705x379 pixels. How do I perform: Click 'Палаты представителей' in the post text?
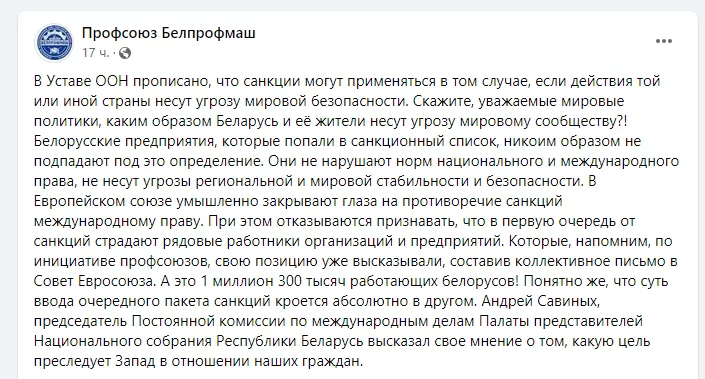click(561, 321)
